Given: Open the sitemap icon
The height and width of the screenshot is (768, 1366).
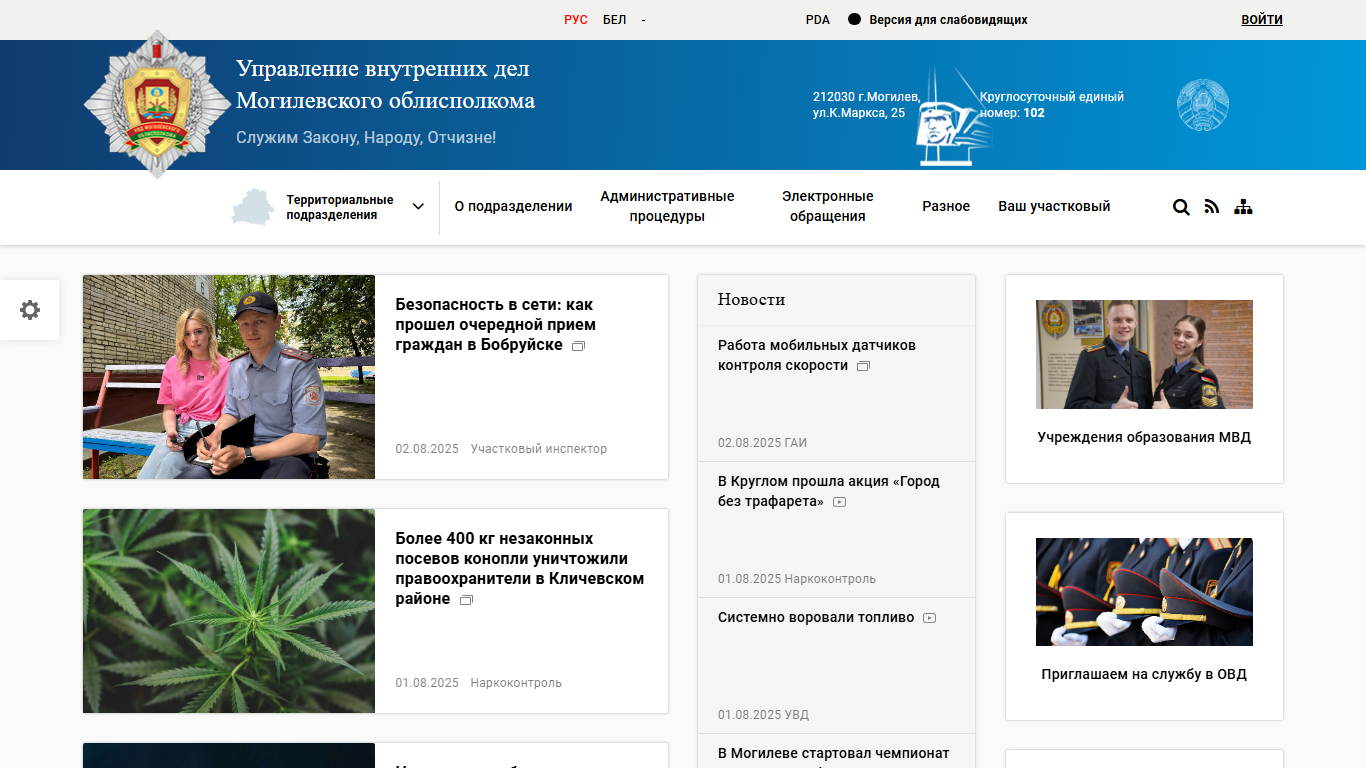Looking at the screenshot, I should 1243,207.
